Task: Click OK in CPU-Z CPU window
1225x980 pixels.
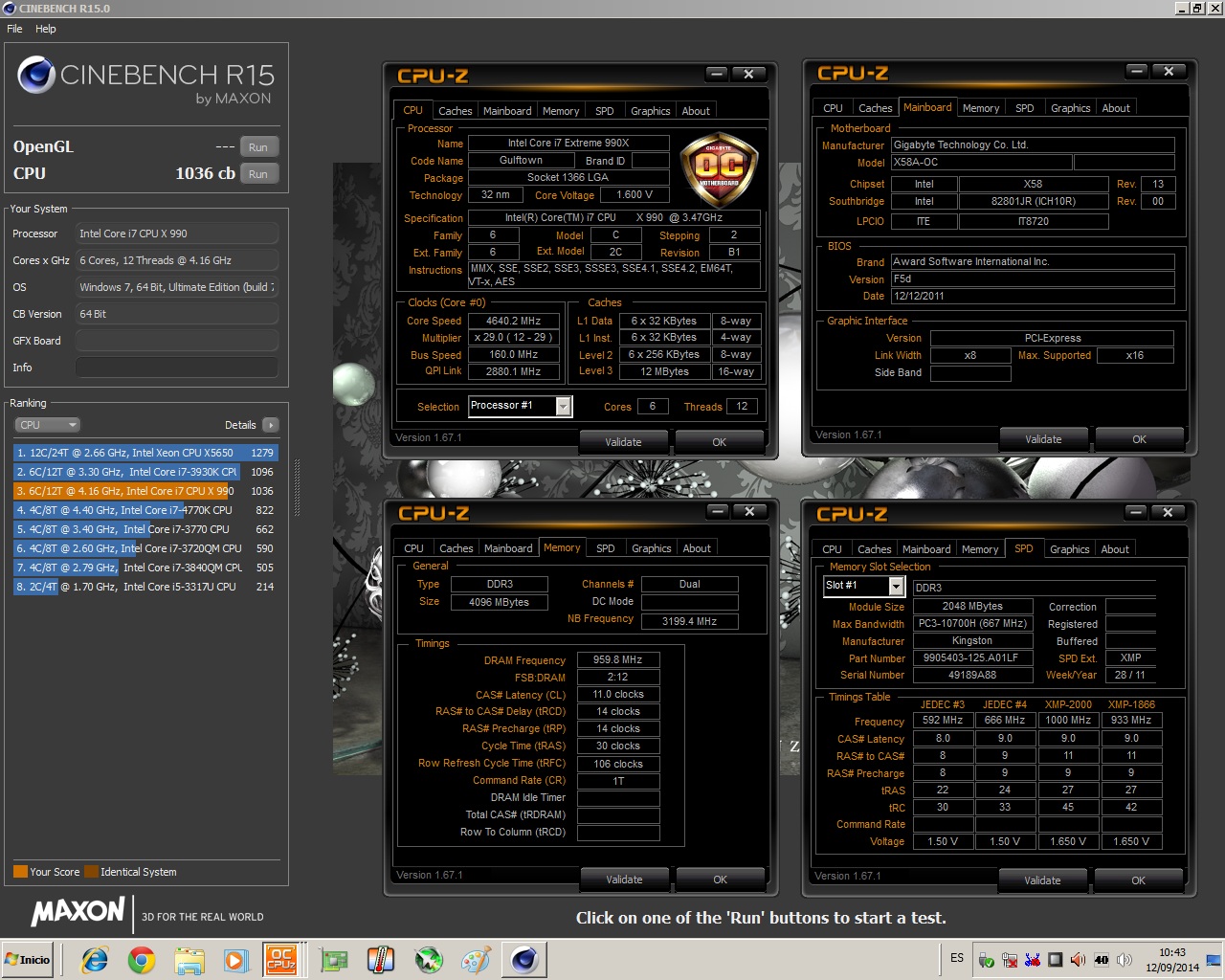Action: click(x=720, y=442)
